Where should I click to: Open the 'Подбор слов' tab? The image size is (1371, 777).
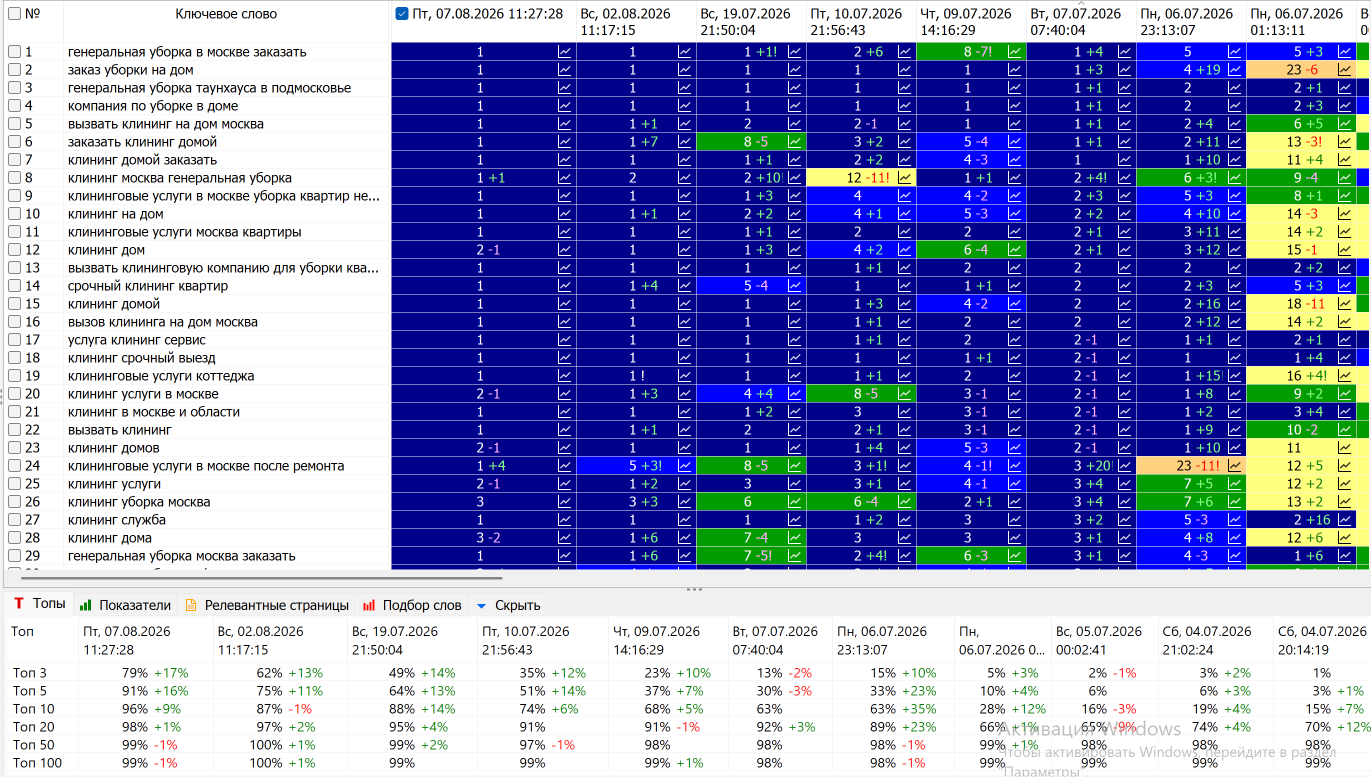pyautogui.click(x=412, y=605)
